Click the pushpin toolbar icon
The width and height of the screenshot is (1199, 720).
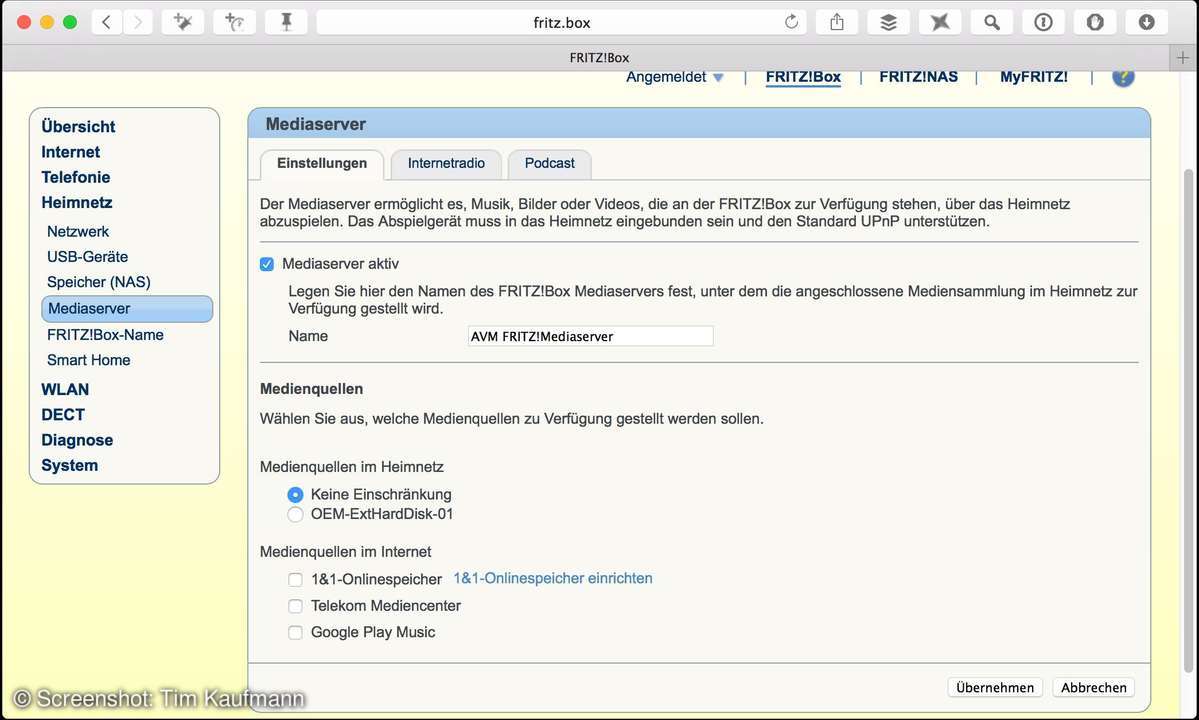point(287,22)
